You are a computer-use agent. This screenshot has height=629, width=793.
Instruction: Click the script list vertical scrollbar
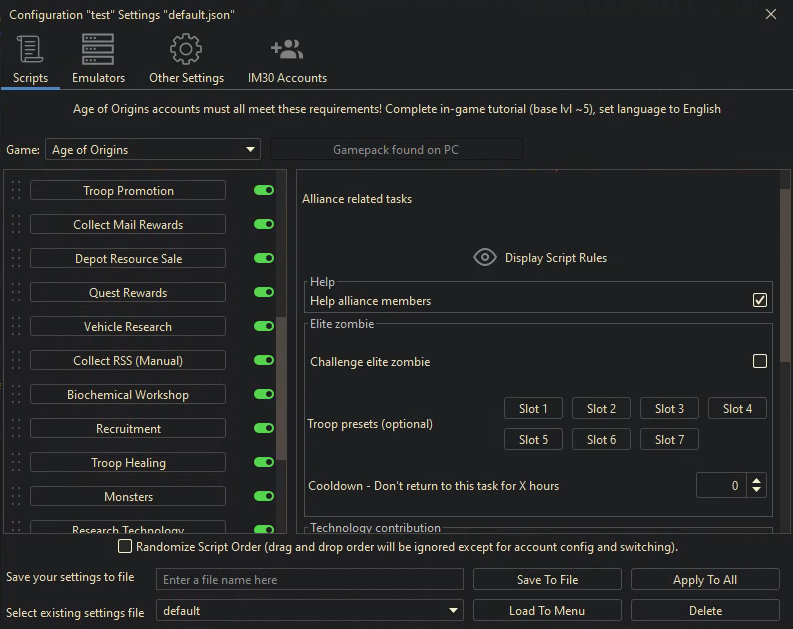coord(282,400)
